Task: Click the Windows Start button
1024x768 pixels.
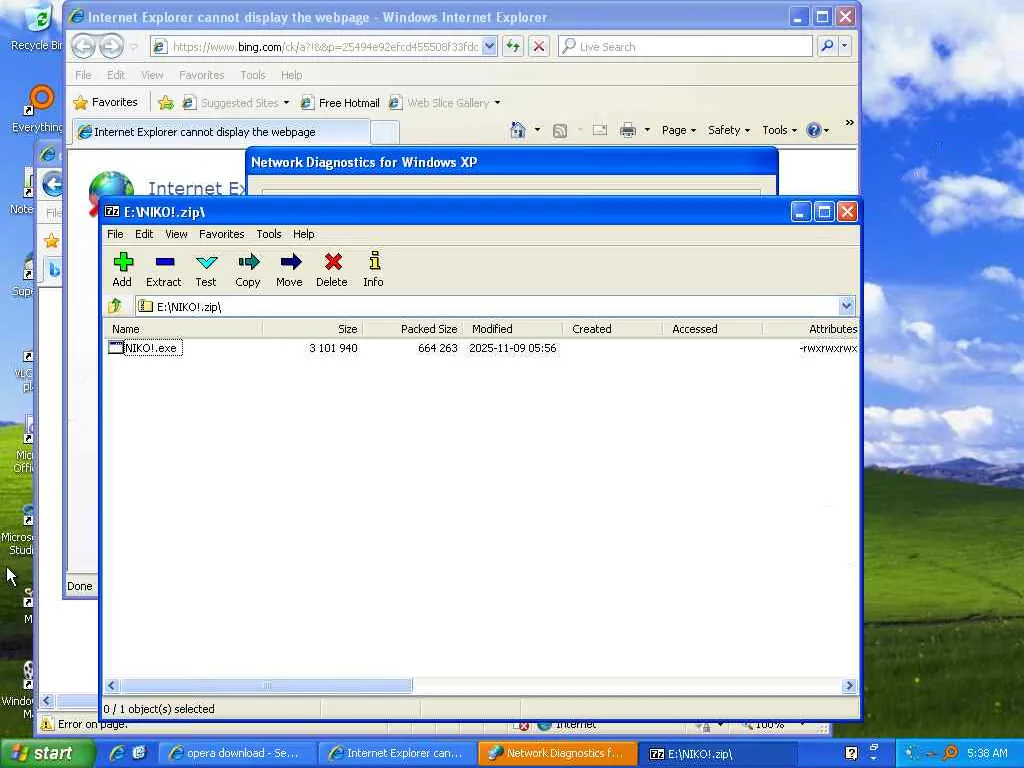Action: (x=47, y=753)
